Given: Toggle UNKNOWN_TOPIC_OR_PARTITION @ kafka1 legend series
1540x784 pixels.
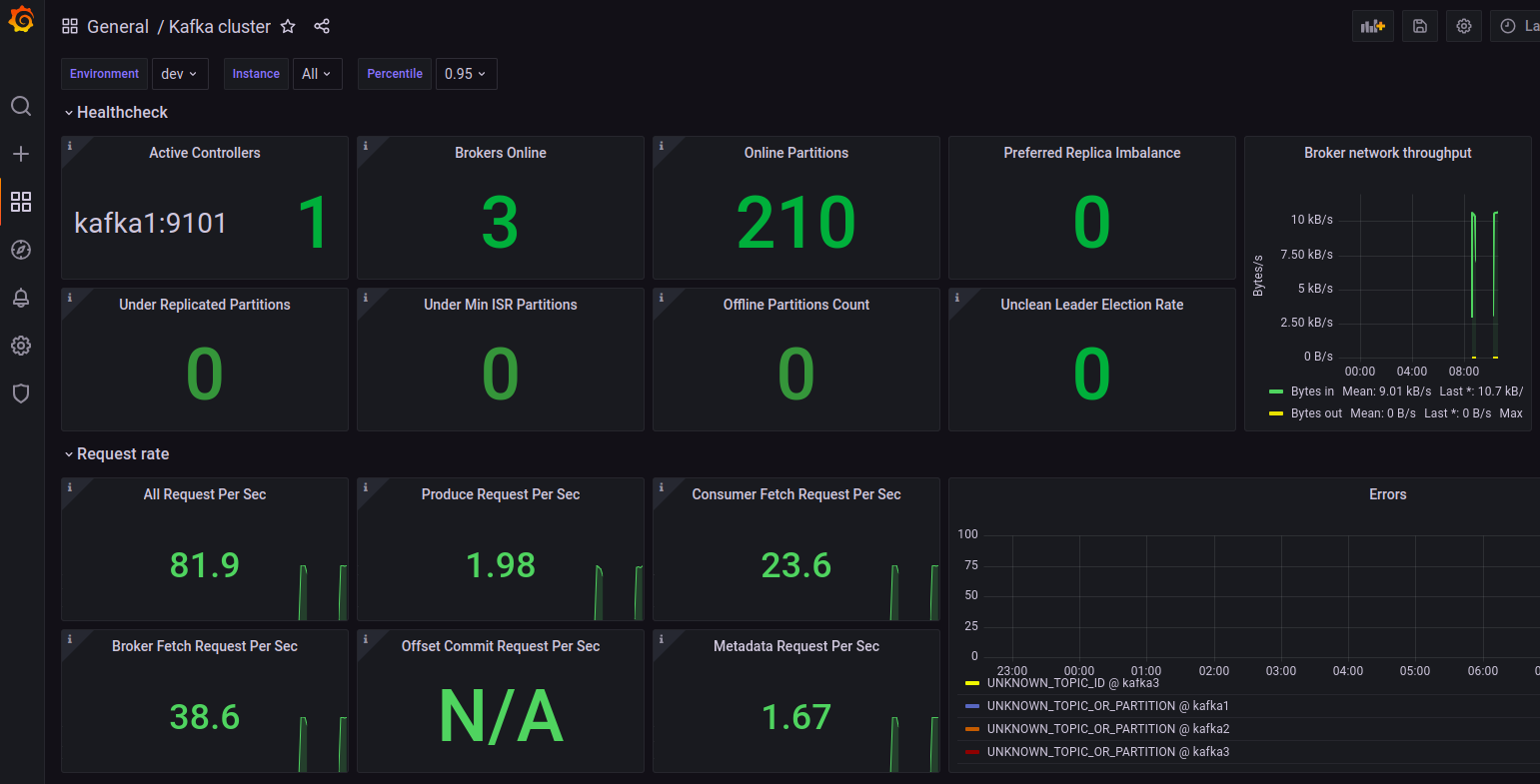Looking at the screenshot, I should tap(1107, 706).
